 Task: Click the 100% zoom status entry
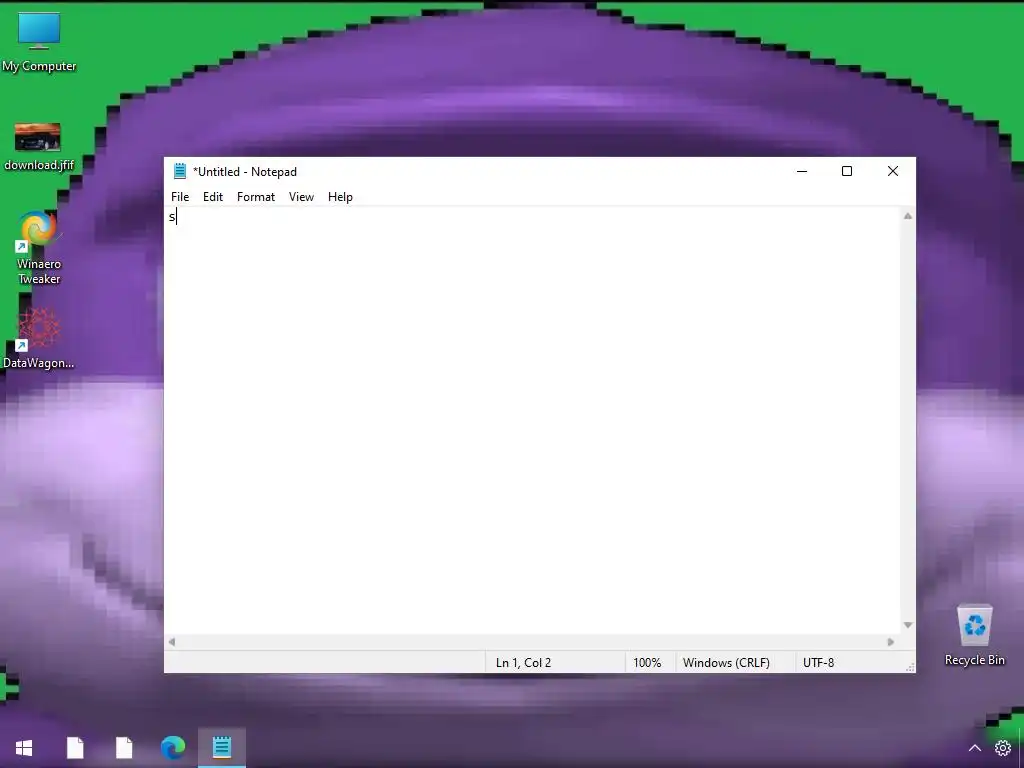point(647,662)
